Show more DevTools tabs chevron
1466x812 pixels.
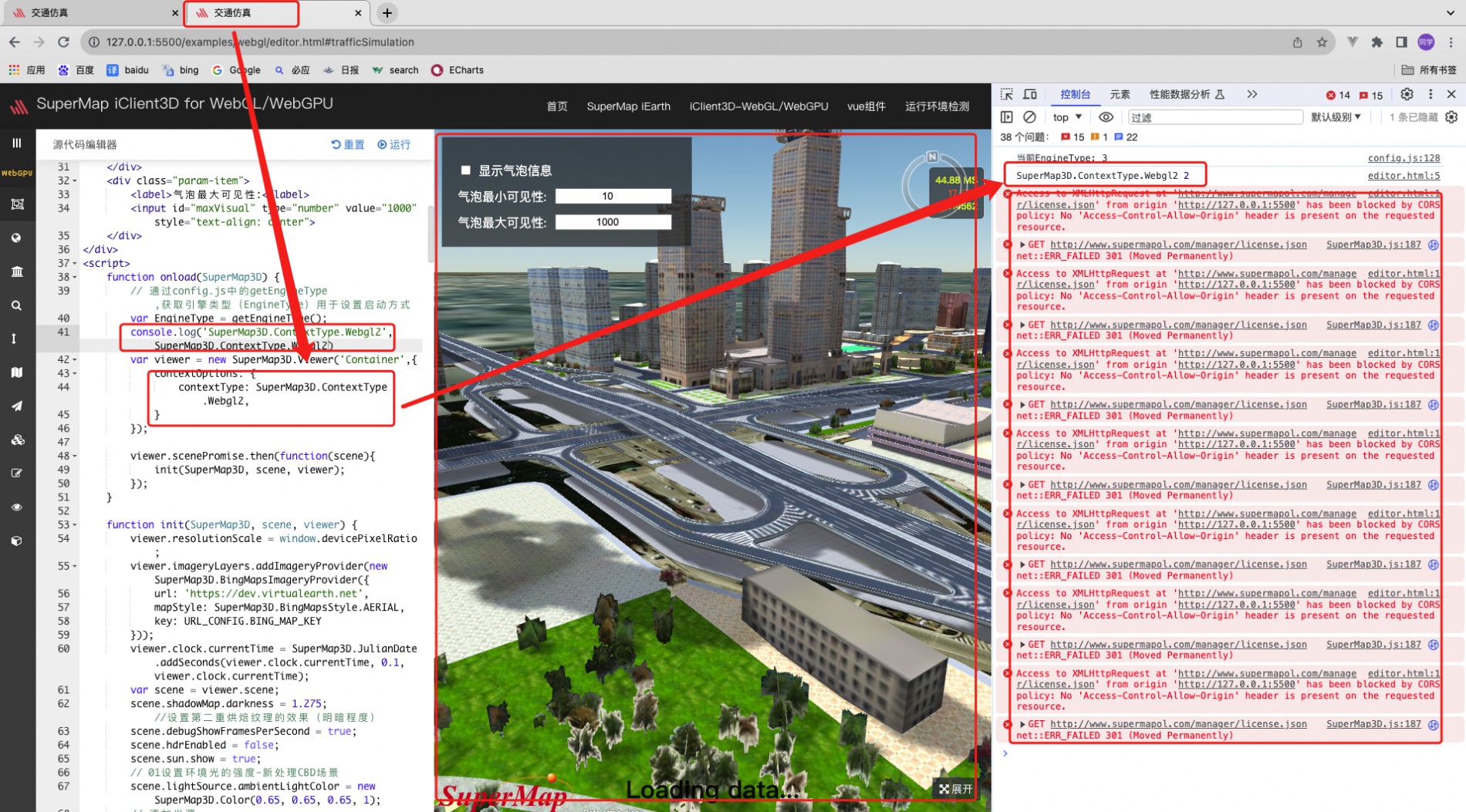tap(1252, 94)
